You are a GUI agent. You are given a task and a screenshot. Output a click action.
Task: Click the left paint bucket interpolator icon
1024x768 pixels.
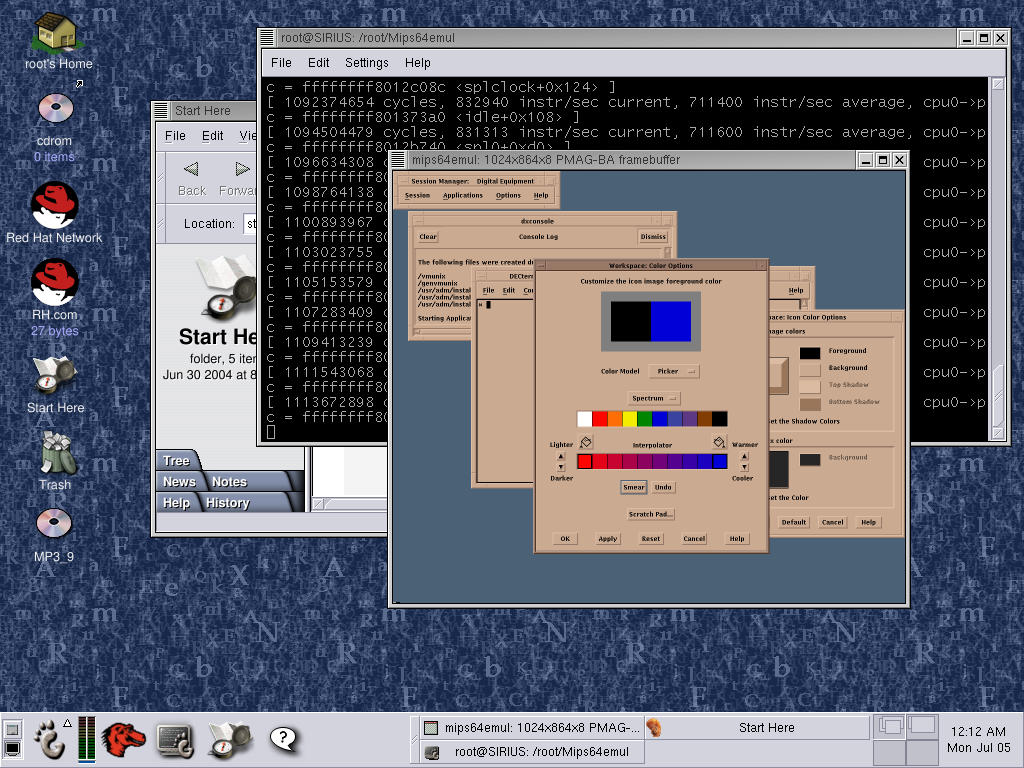(586, 441)
